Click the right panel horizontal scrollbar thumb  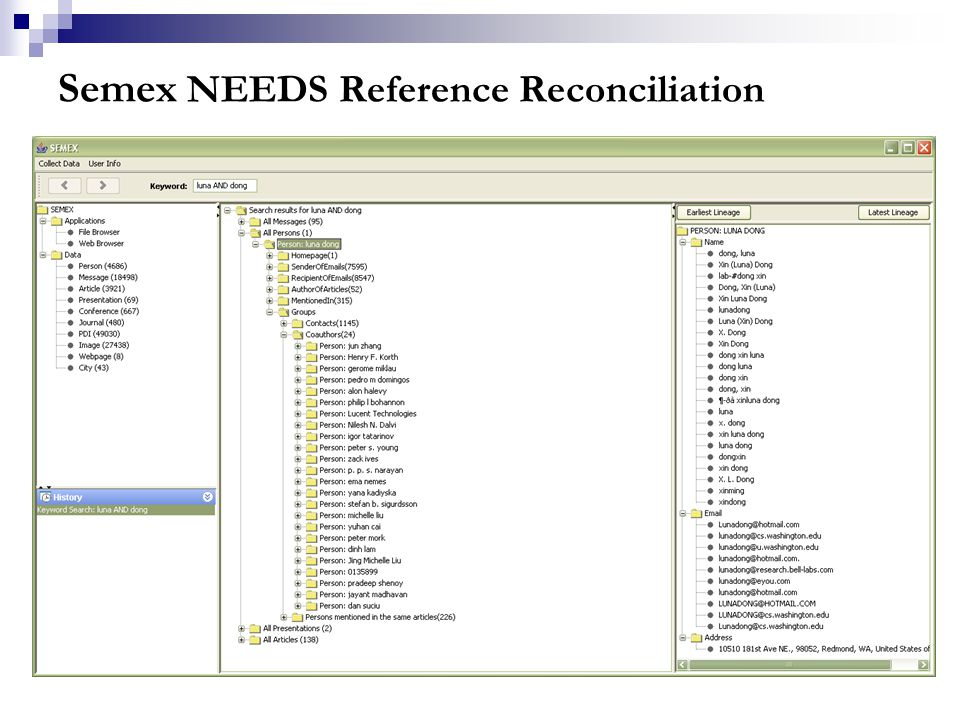pos(790,665)
